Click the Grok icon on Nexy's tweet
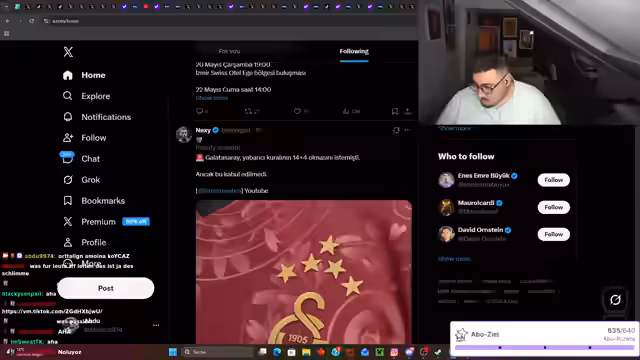The width and height of the screenshot is (640, 360). tap(396, 130)
